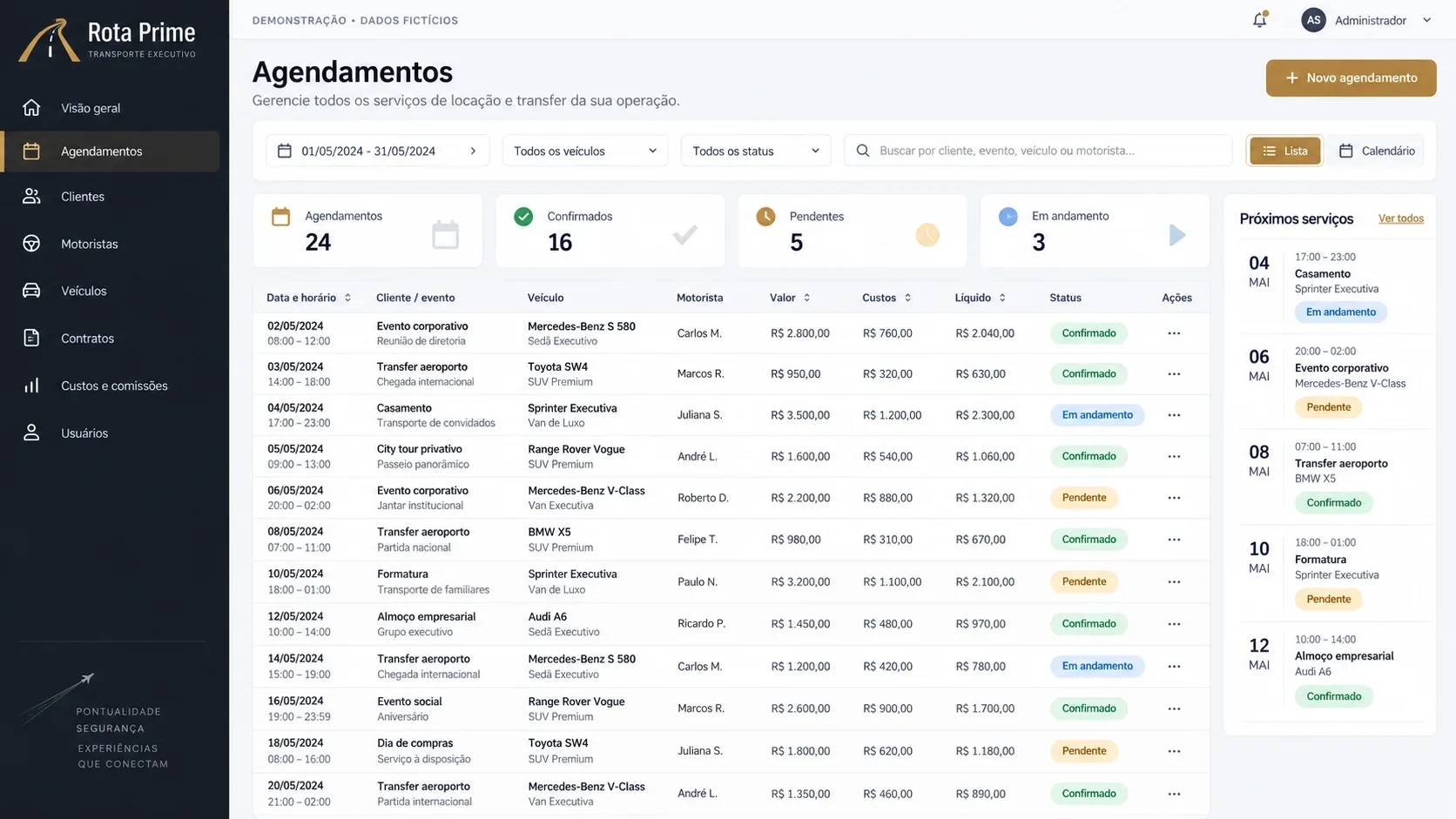This screenshot has height=819, width=1456.
Task: Switch to Calendário view
Action: (x=1376, y=151)
